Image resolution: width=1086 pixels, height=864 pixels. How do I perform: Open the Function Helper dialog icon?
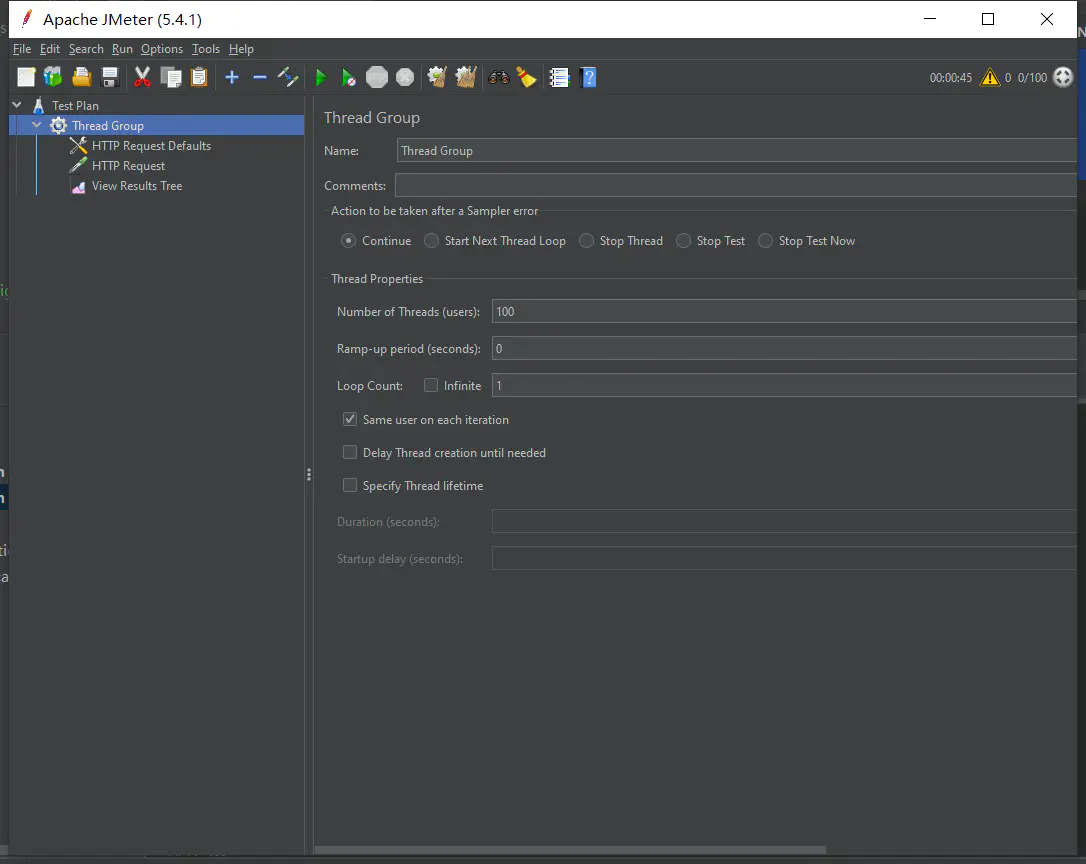pyautogui.click(x=560, y=77)
